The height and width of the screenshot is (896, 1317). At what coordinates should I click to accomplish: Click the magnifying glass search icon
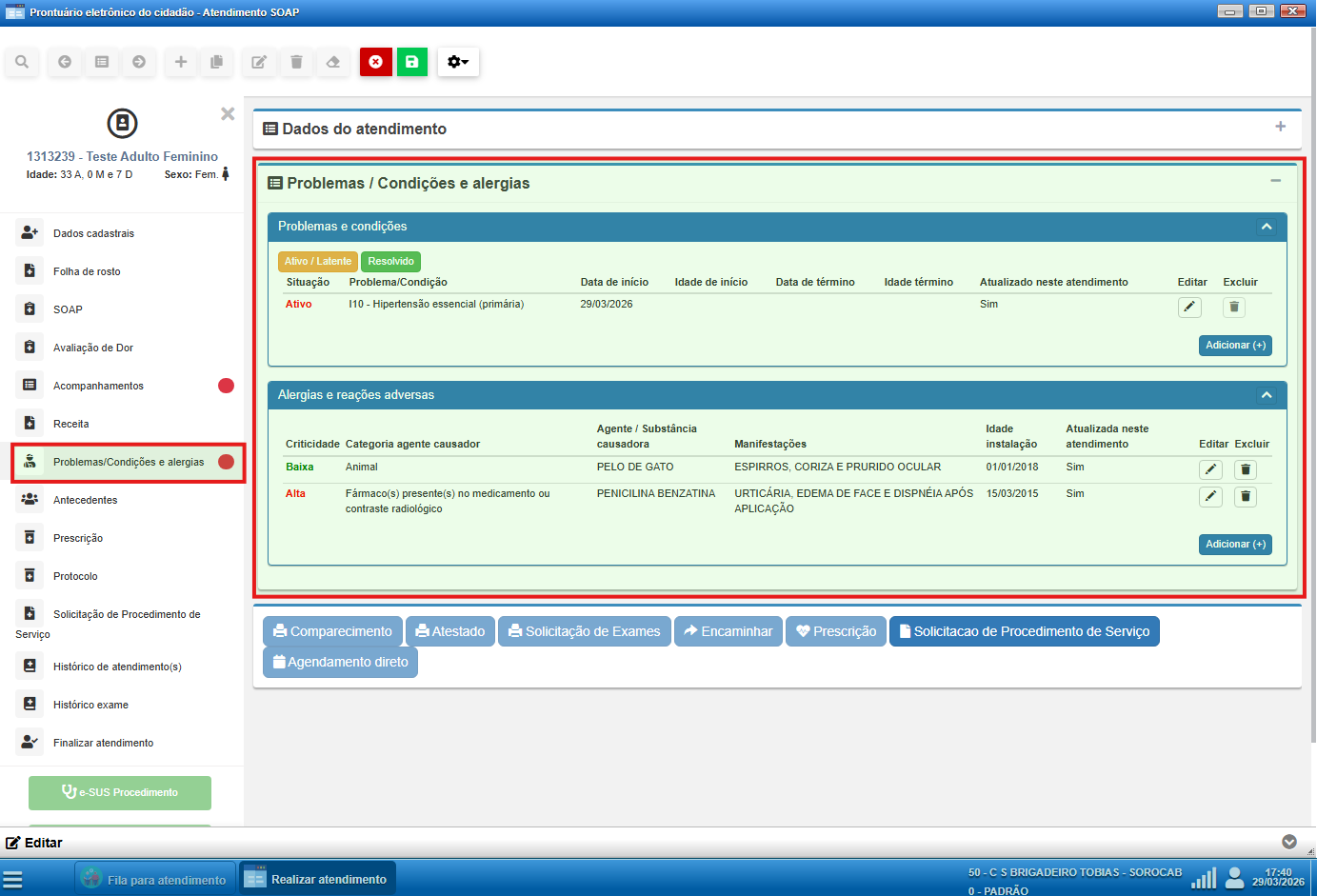(22, 62)
